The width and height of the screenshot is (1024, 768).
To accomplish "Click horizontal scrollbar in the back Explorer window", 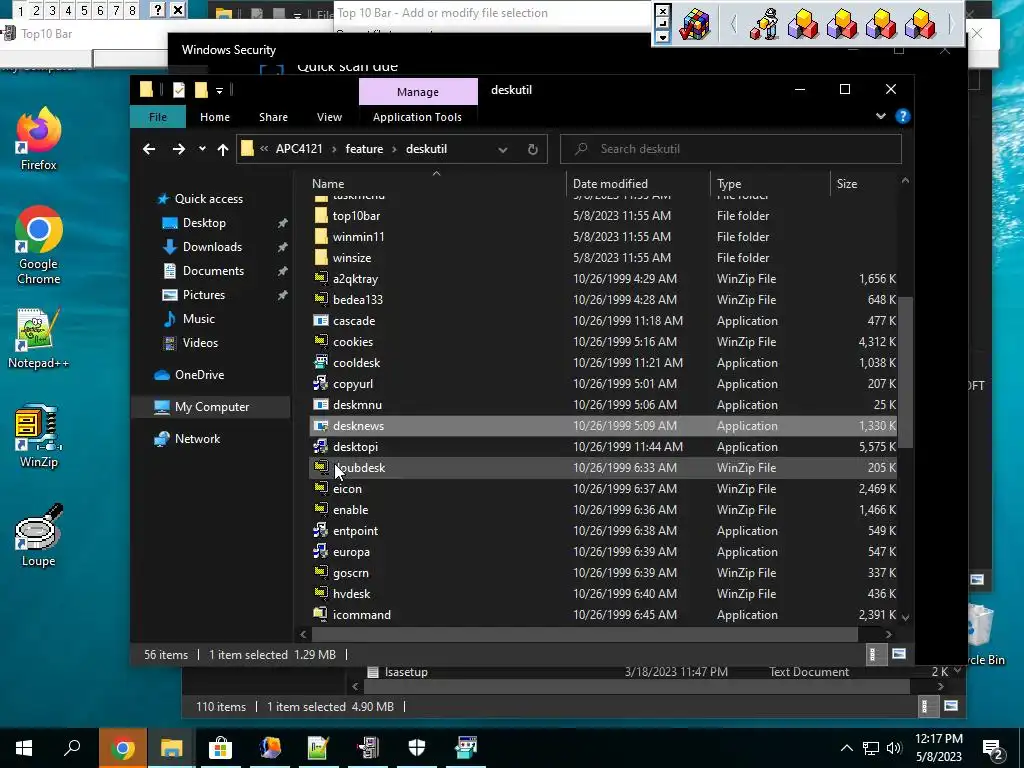I will point(637,686).
